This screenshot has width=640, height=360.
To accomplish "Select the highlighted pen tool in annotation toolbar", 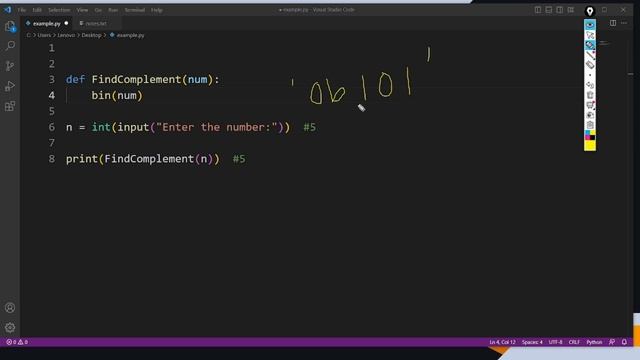I will tap(590, 45).
